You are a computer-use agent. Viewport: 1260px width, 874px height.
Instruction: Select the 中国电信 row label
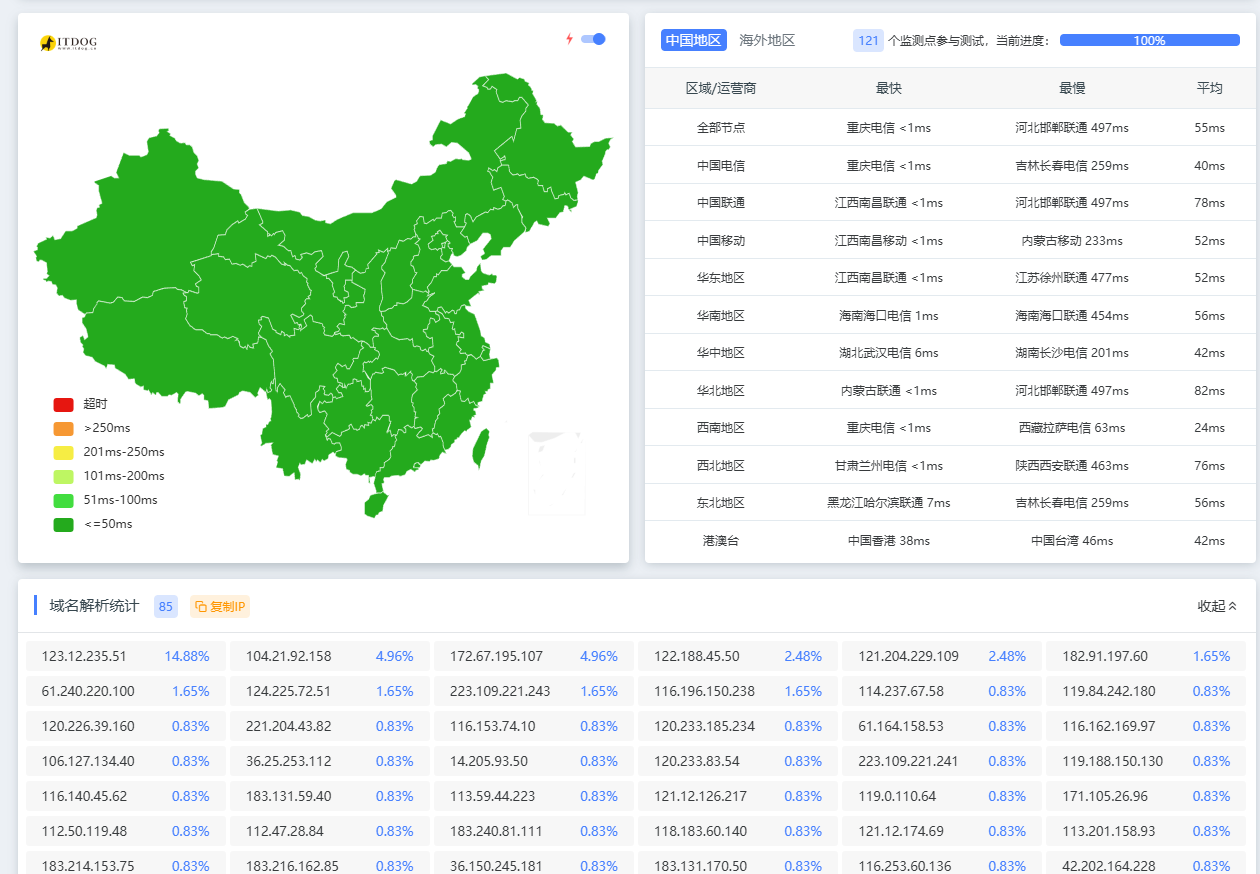point(721,165)
